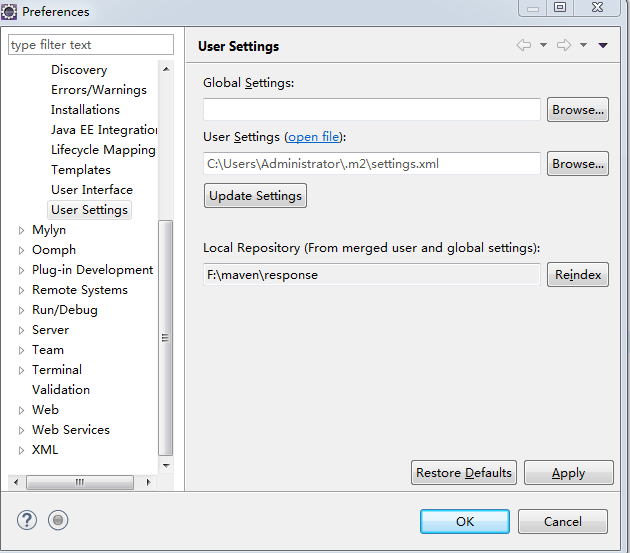Select Web Services in tree
This screenshot has height=553, width=630.
(x=71, y=430)
